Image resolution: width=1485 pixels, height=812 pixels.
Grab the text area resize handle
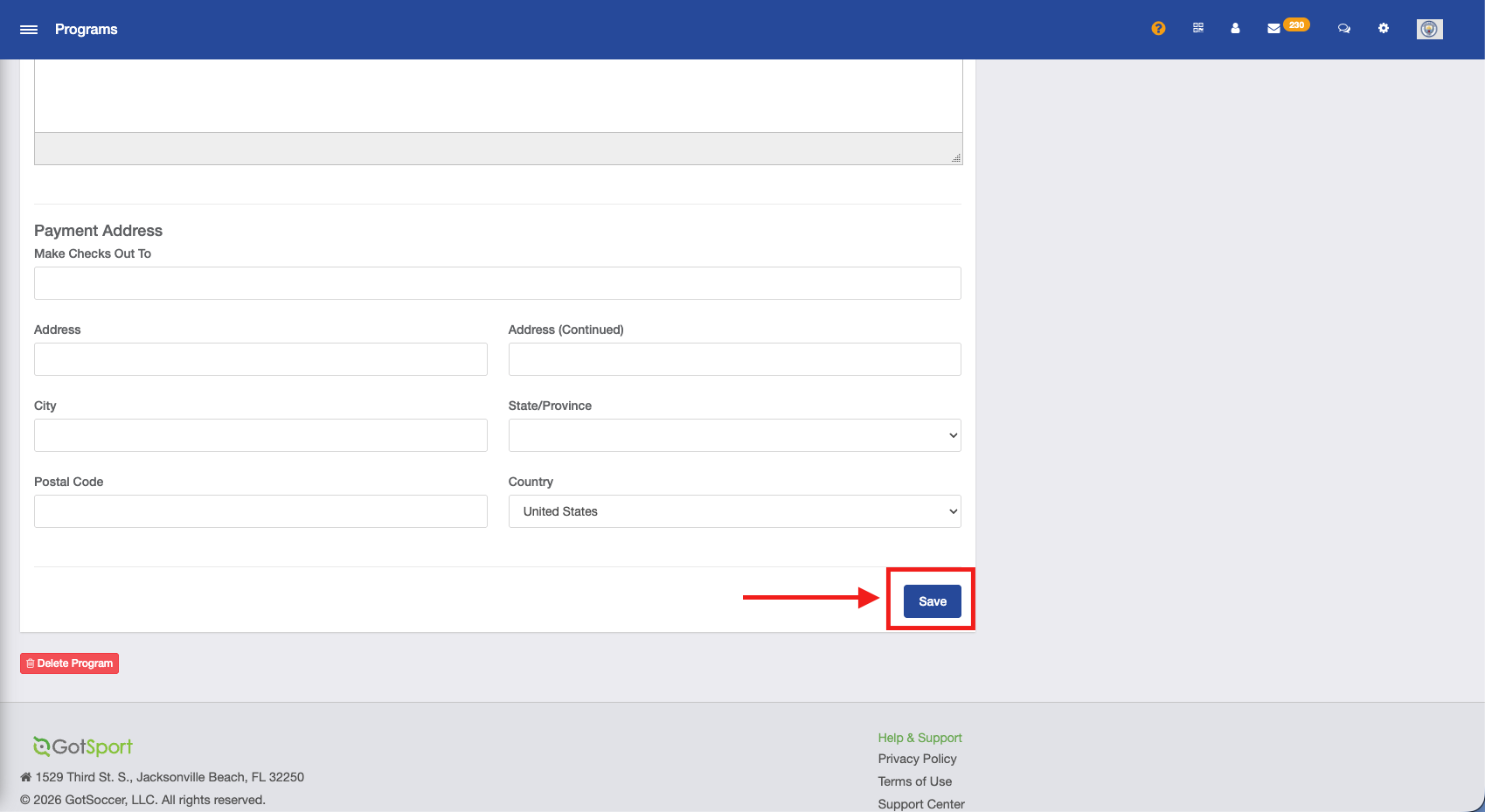coord(956,158)
